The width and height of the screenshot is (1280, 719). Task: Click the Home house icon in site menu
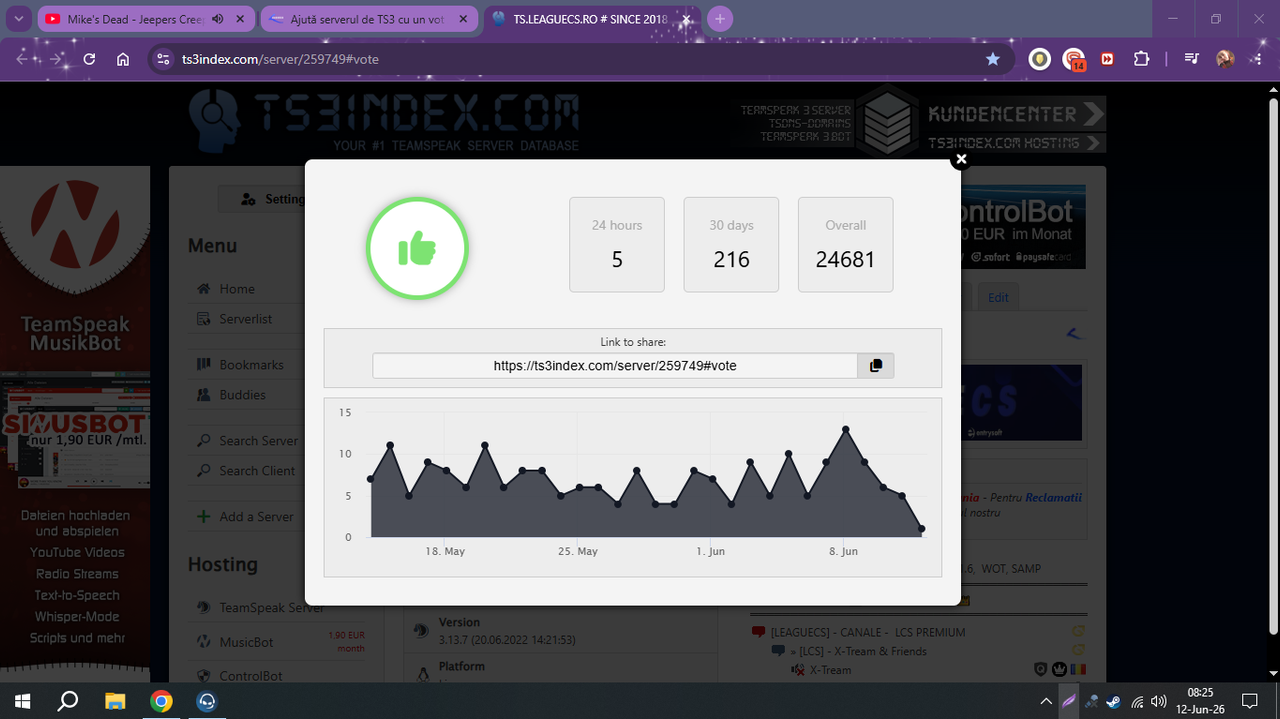203,289
